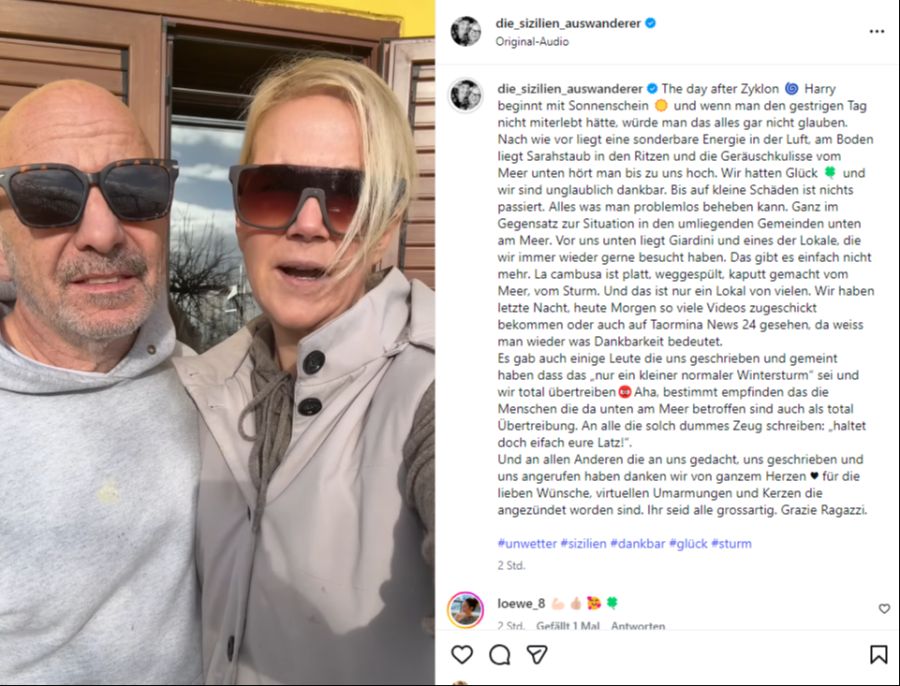Click die_sizilien_auswanderer username in header
This screenshot has height=686, width=900.
[568, 24]
